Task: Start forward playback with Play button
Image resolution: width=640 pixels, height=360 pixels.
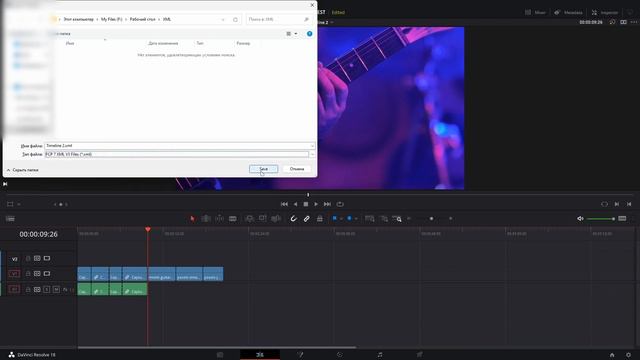Action: (316, 204)
